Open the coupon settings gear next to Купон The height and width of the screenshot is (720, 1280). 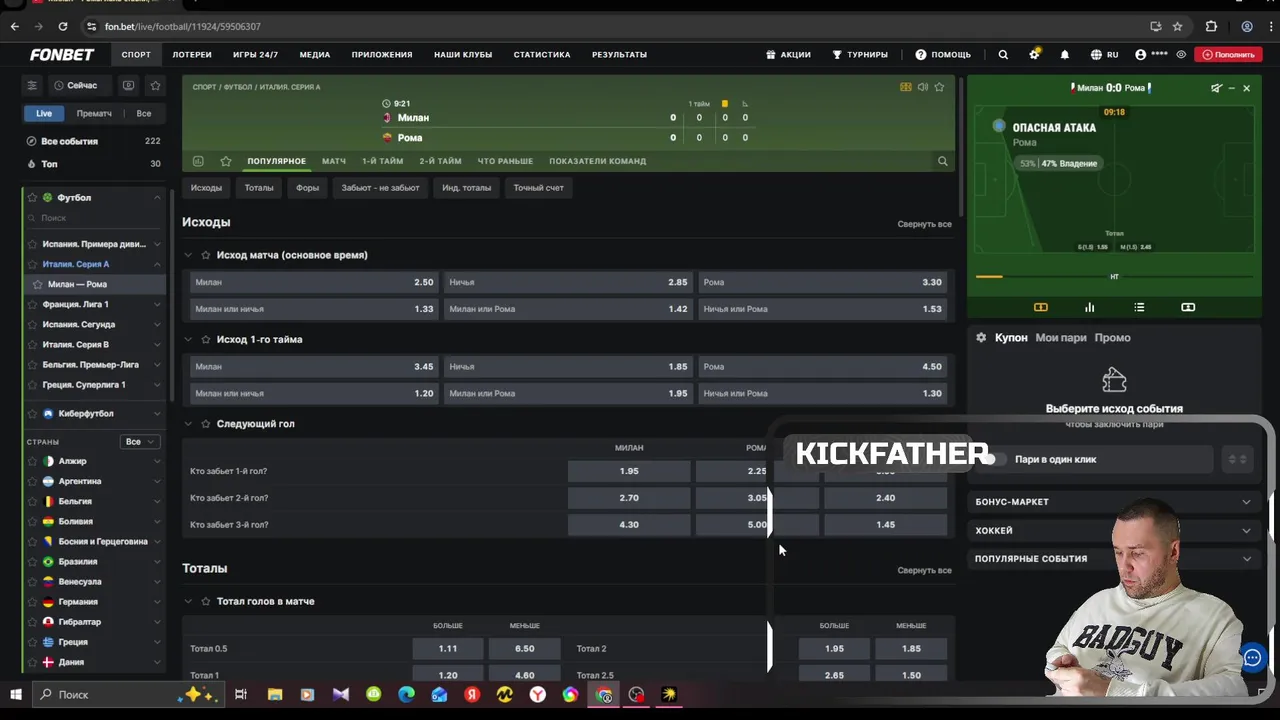tap(981, 338)
